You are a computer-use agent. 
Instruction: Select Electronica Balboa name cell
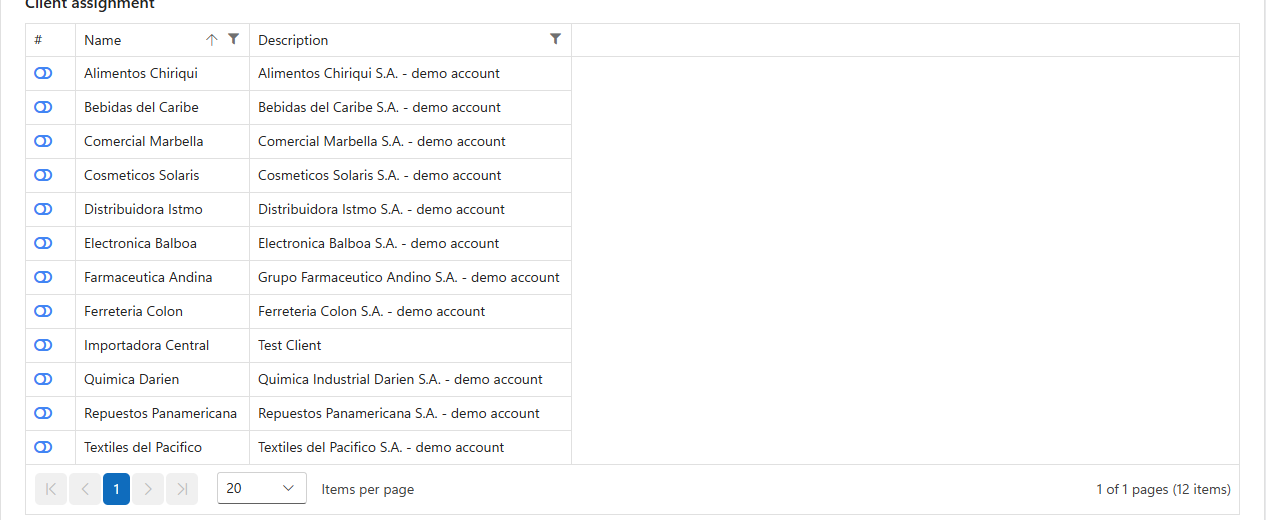point(163,243)
